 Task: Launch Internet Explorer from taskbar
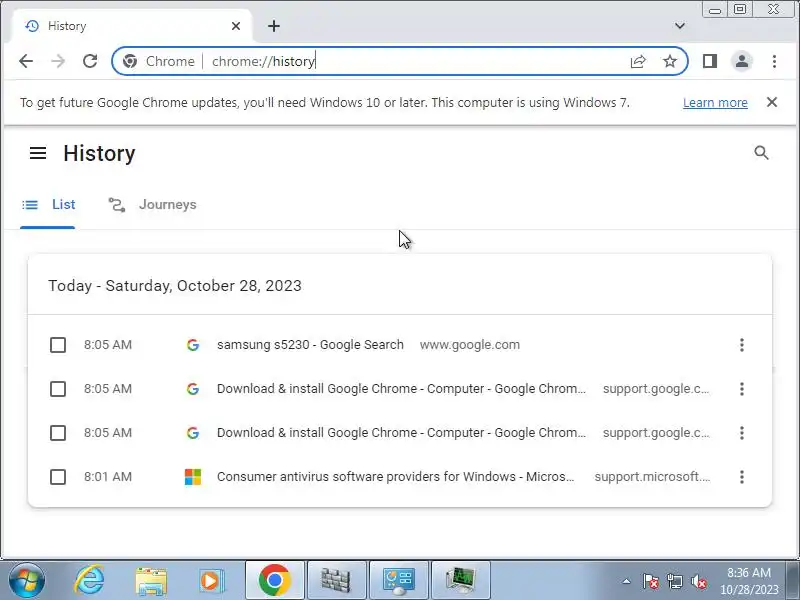tap(89, 581)
